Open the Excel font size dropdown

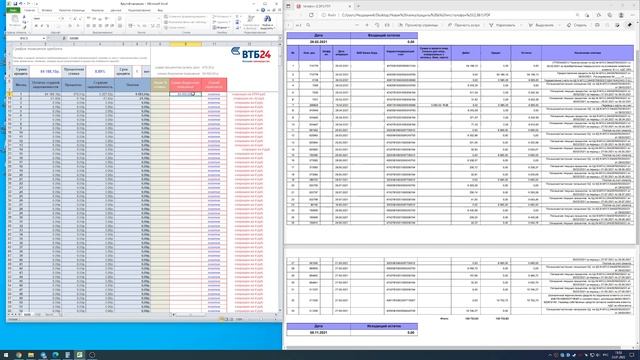point(70,19)
